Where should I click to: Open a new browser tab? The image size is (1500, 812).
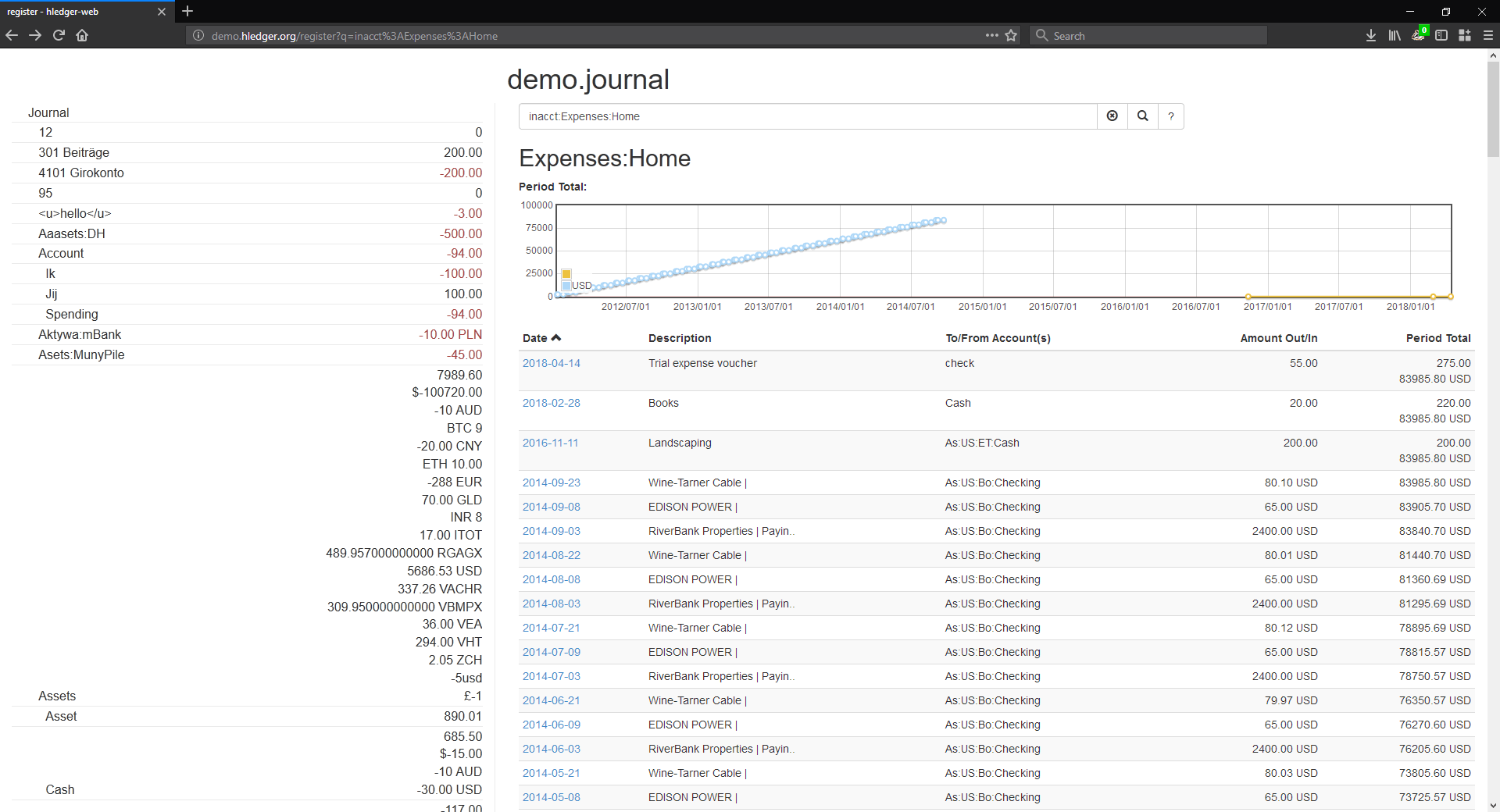pos(187,12)
